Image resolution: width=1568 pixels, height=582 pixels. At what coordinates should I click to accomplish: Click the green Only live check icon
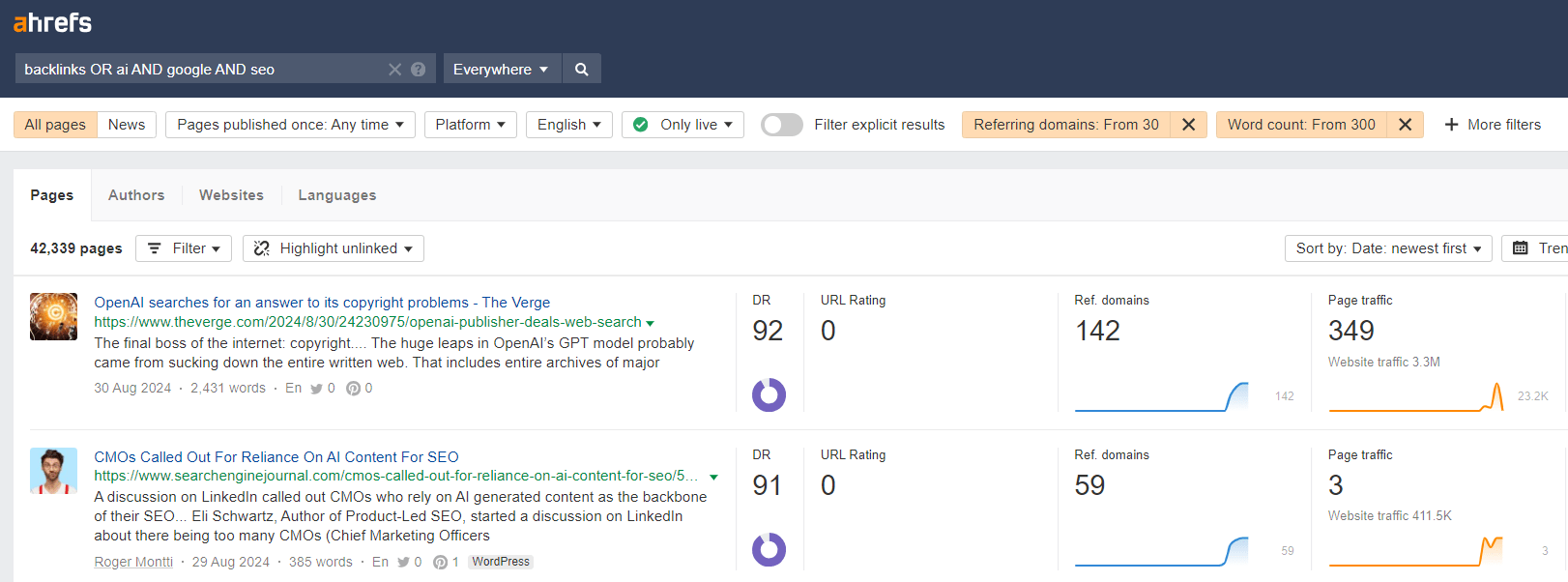coord(641,125)
